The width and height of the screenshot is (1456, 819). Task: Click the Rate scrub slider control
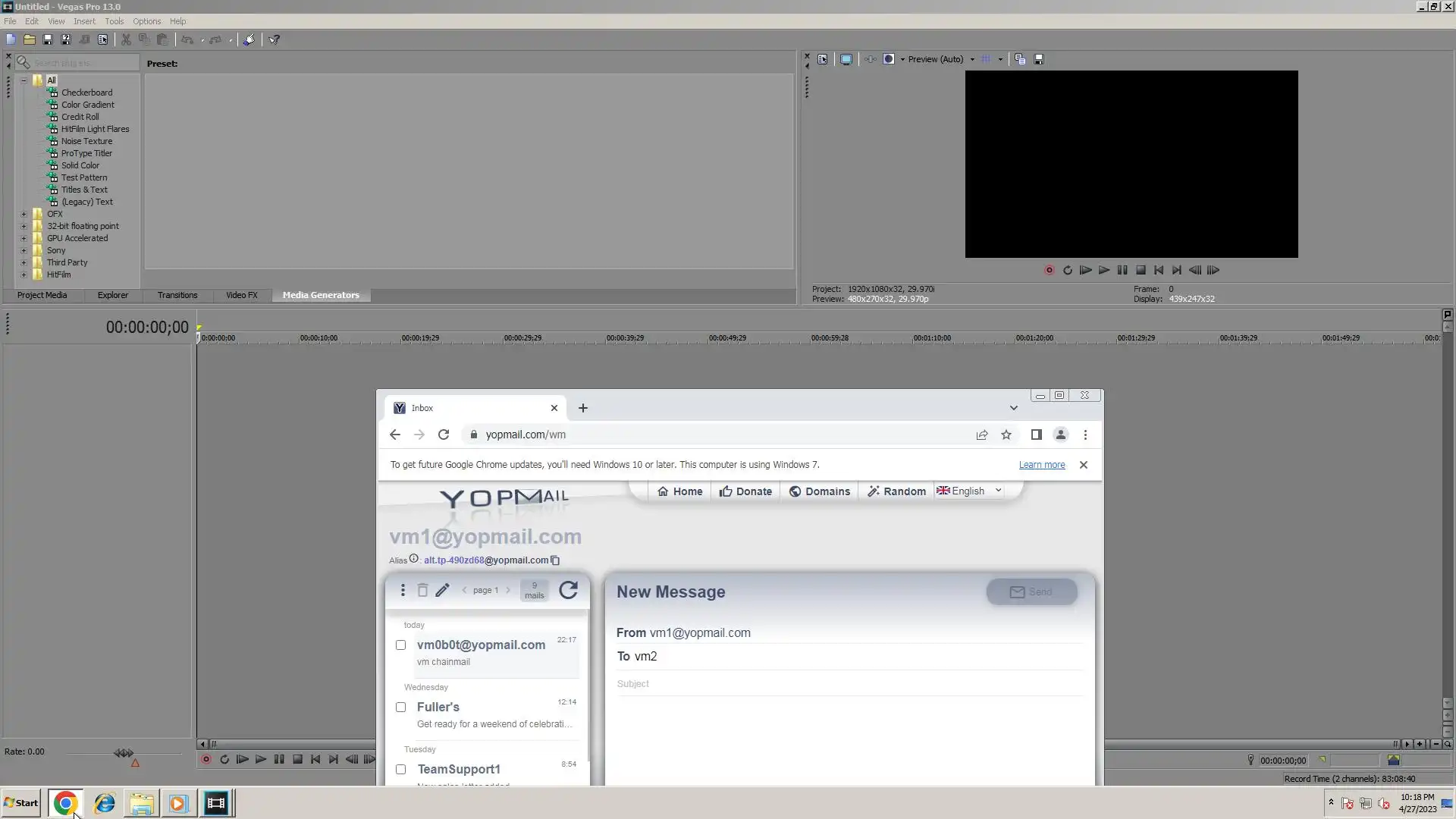pyautogui.click(x=123, y=753)
